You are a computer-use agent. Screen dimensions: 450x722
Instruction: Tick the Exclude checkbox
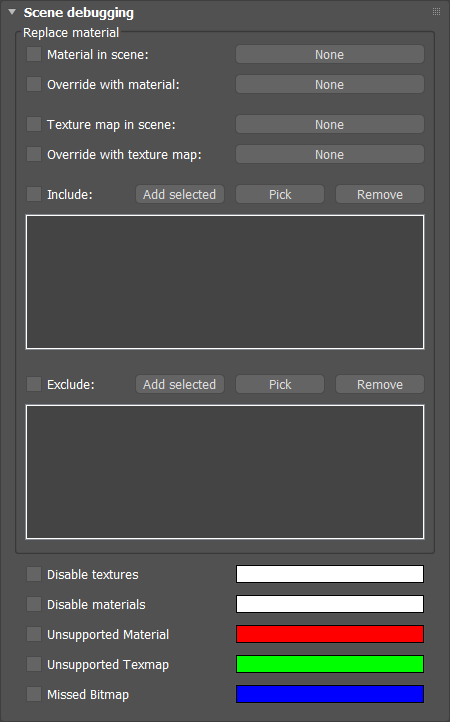pyautogui.click(x=34, y=384)
